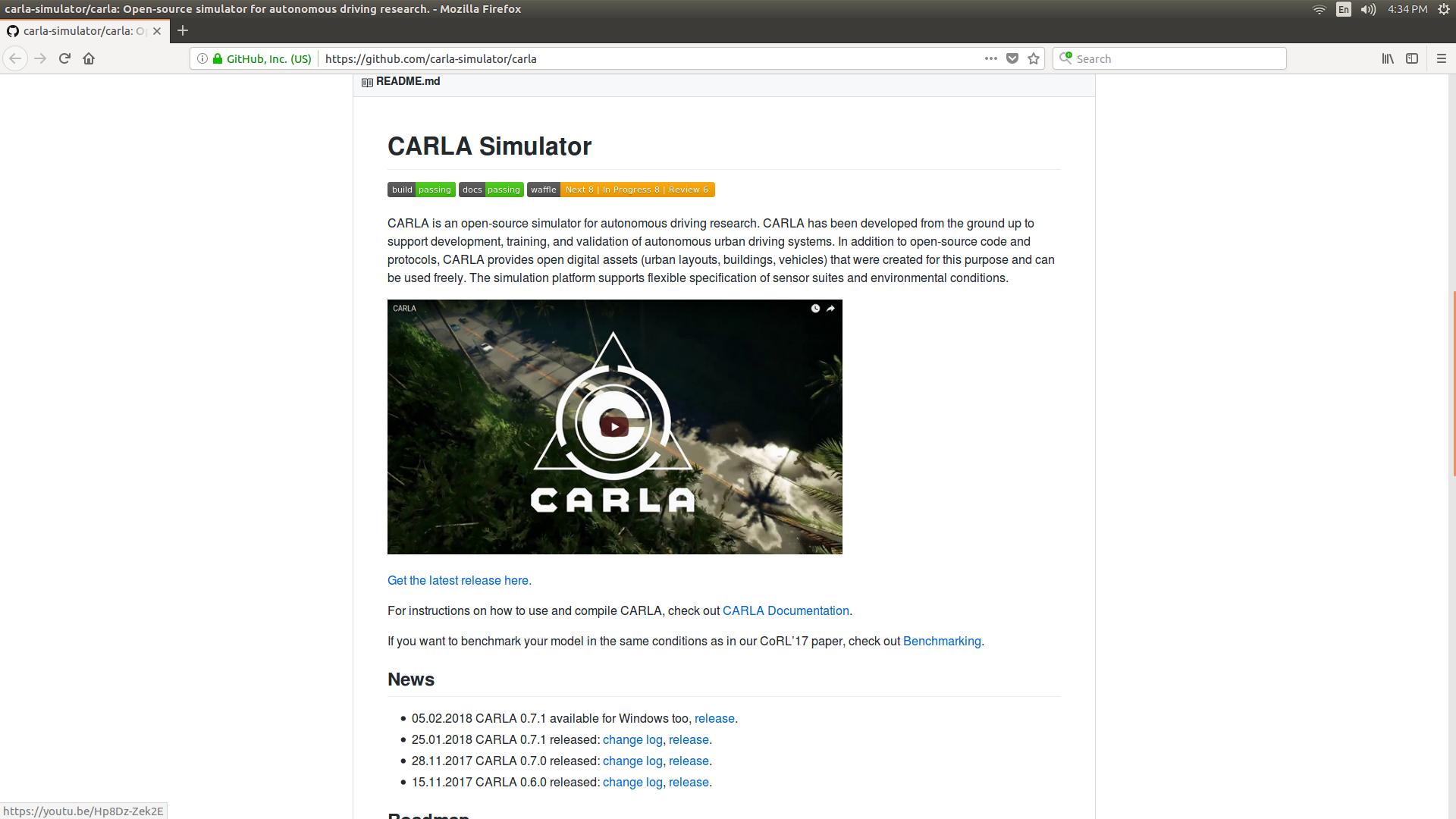Open Get the latest release here link
1456x819 pixels.
click(460, 580)
